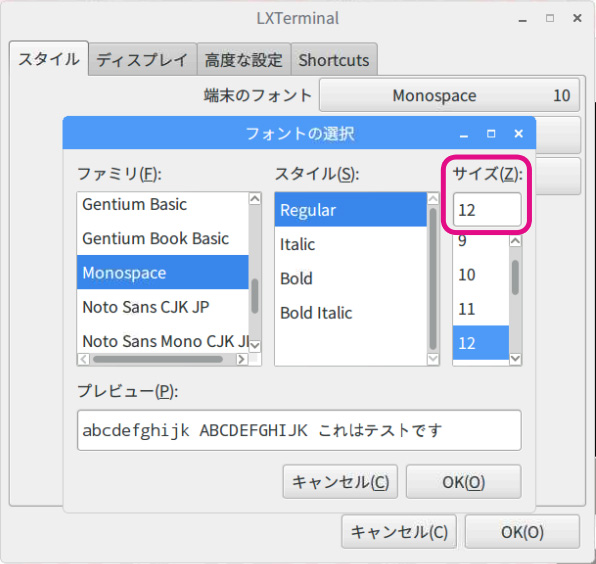Click size list scroll down arrow

point(515,358)
